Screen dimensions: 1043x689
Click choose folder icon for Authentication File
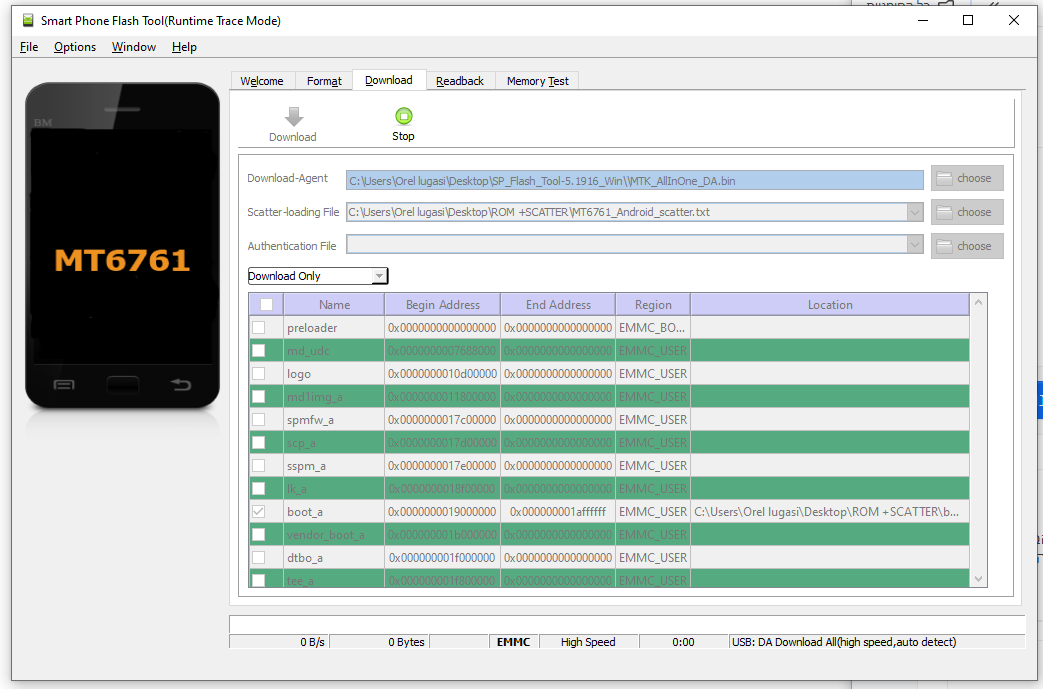944,246
